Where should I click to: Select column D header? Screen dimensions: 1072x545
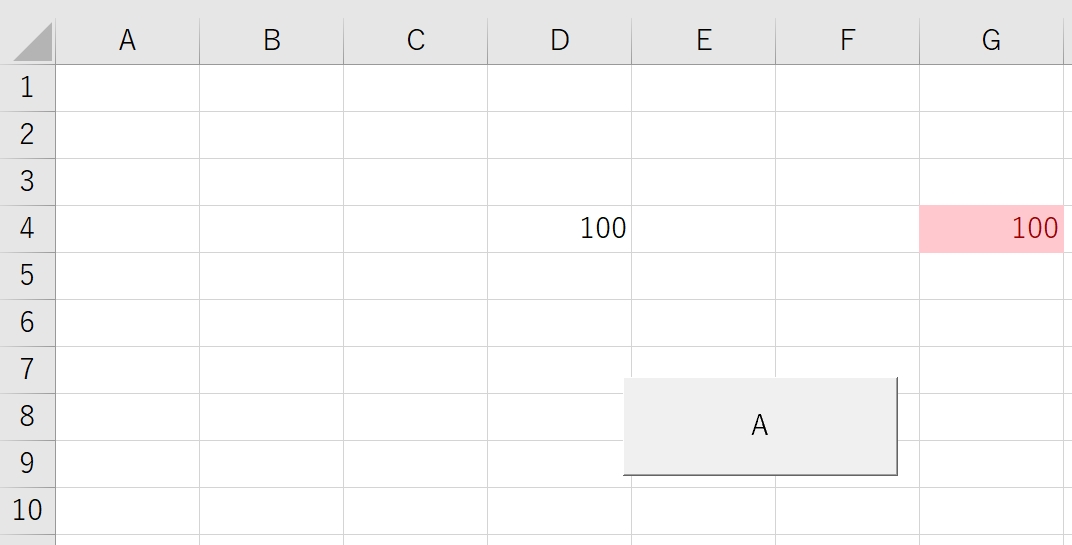[559, 41]
